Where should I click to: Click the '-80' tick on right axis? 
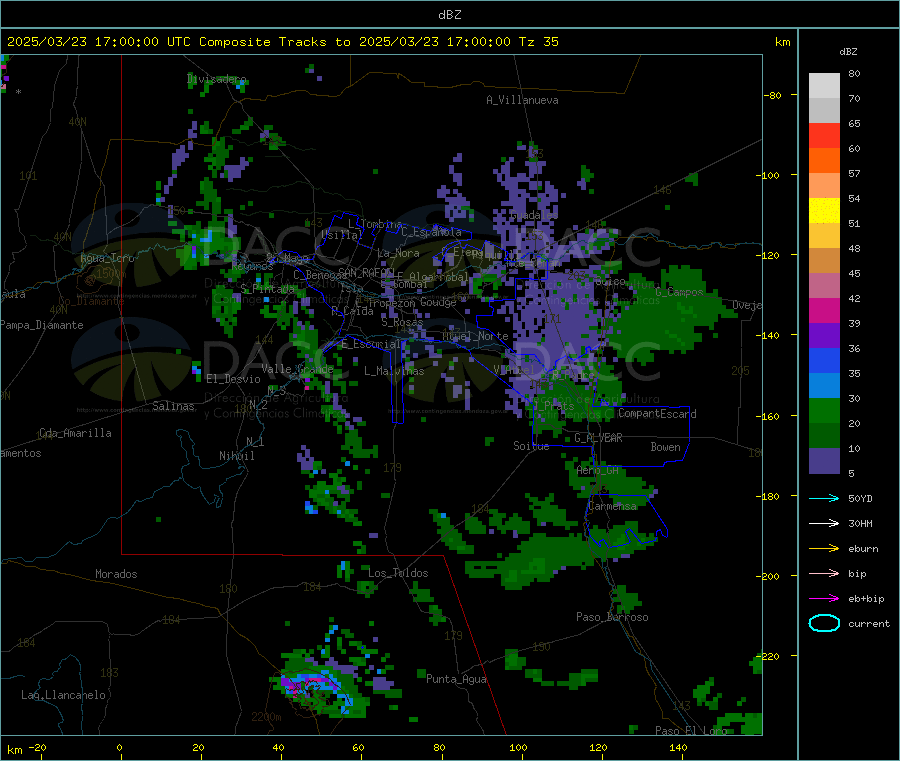pos(773,95)
